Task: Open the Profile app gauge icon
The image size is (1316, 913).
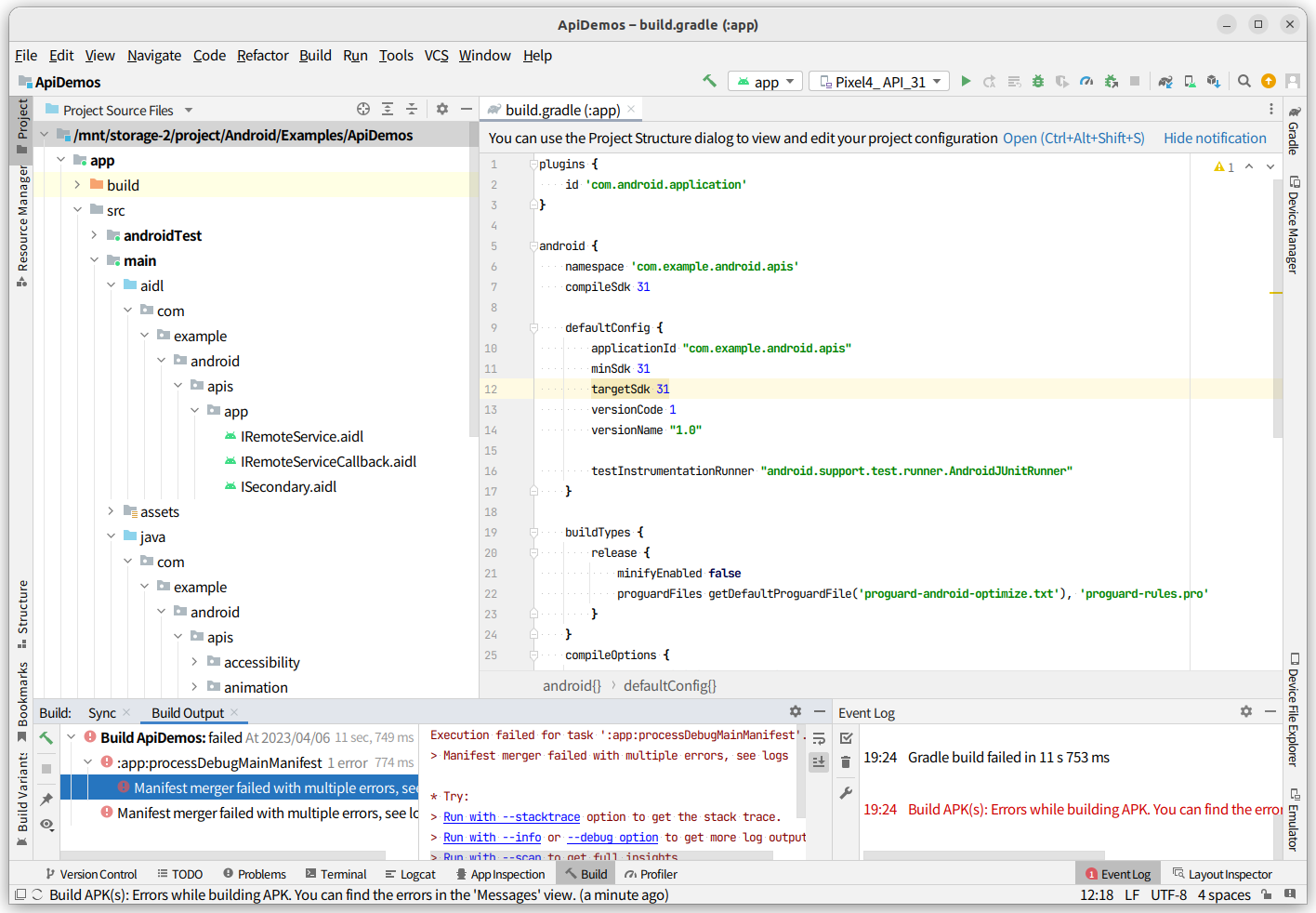Action: [x=1086, y=81]
